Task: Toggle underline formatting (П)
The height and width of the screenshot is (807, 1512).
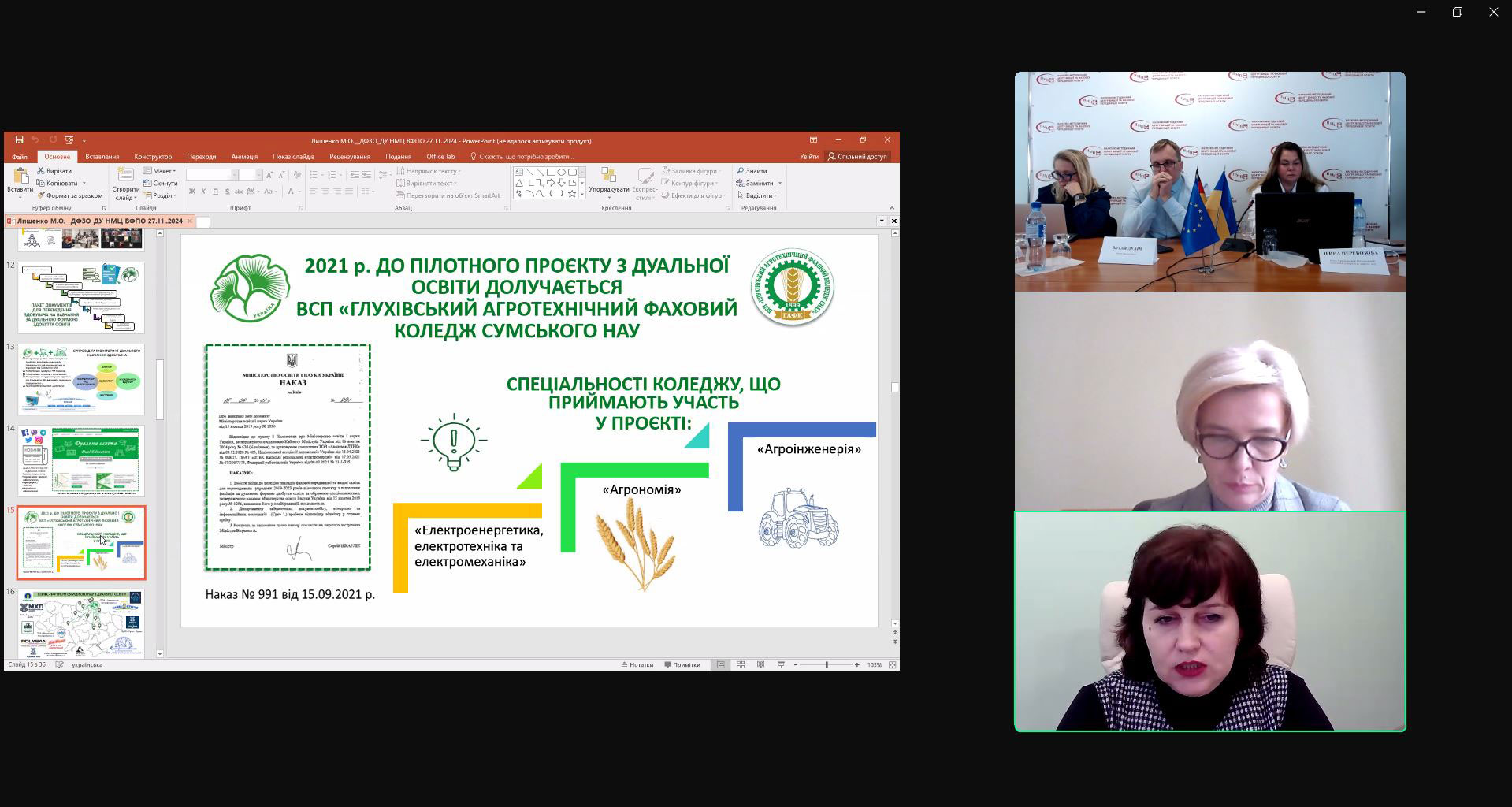Action: tap(215, 192)
